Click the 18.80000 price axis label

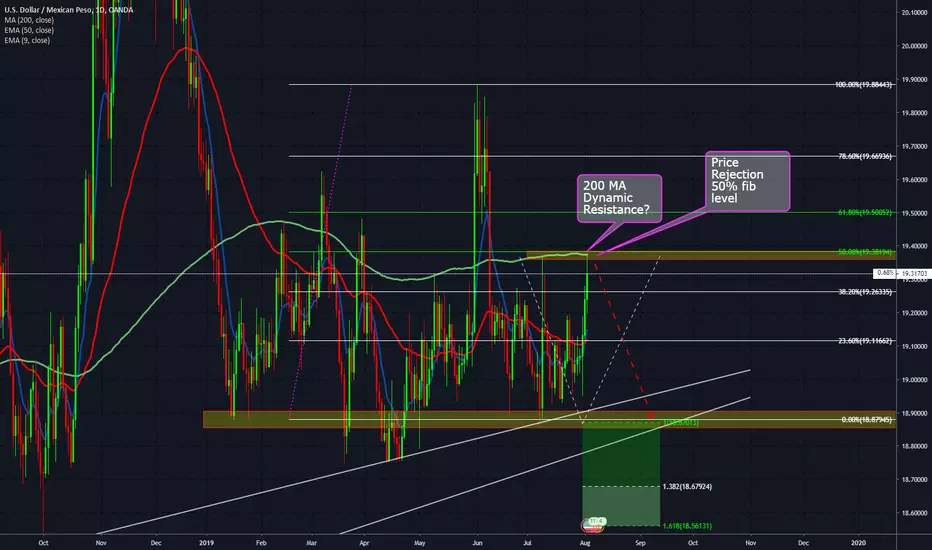point(914,446)
